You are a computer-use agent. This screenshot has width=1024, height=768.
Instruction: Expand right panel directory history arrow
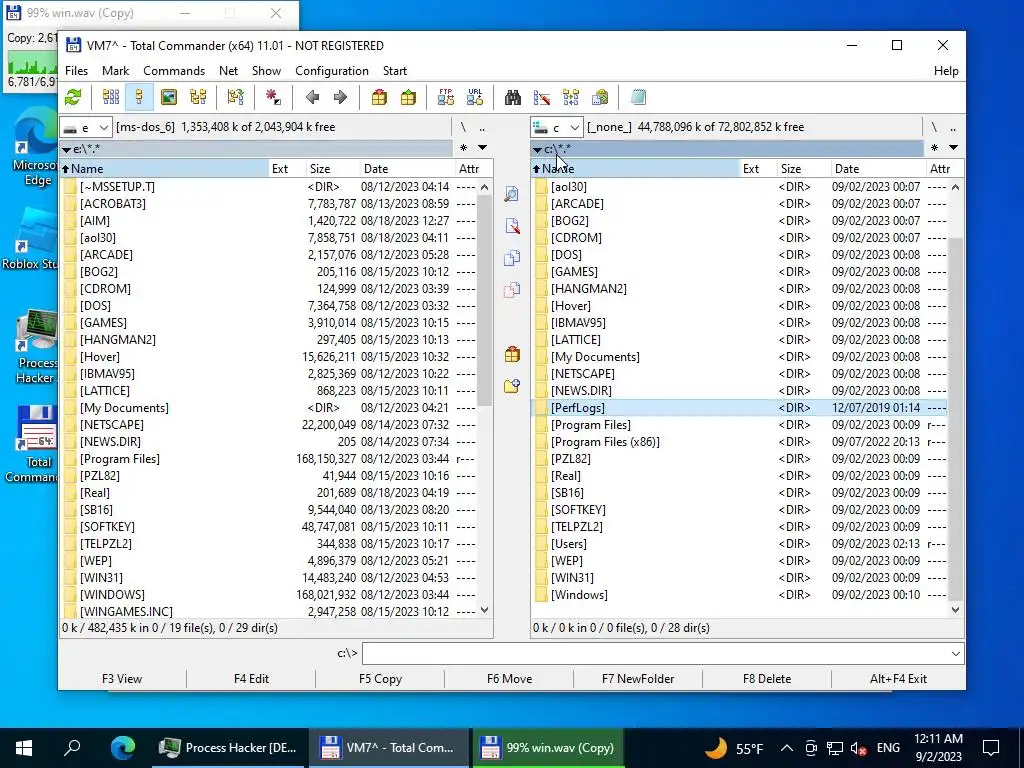[x=953, y=148]
